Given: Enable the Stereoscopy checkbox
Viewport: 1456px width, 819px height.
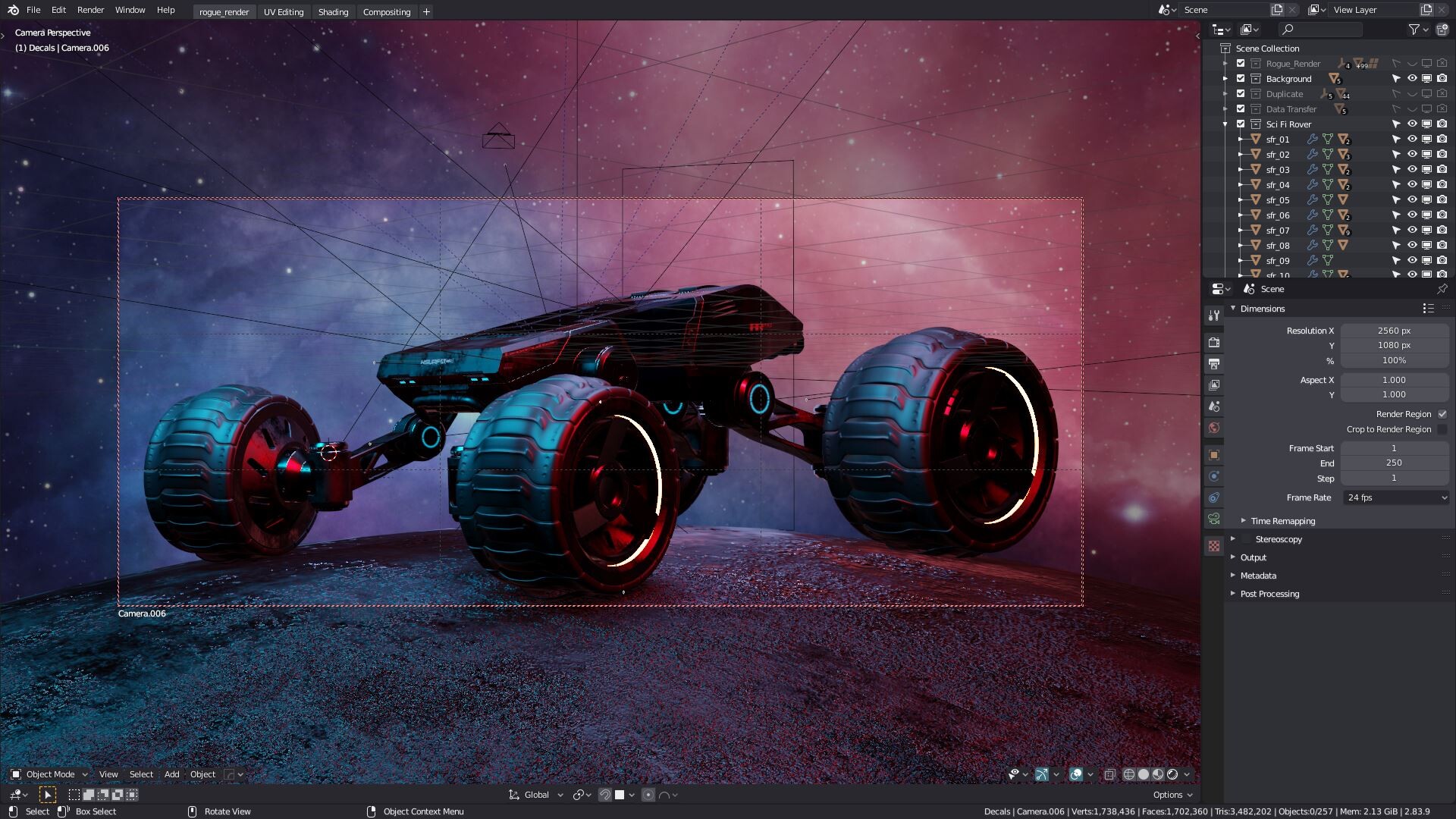Looking at the screenshot, I should (1246, 539).
